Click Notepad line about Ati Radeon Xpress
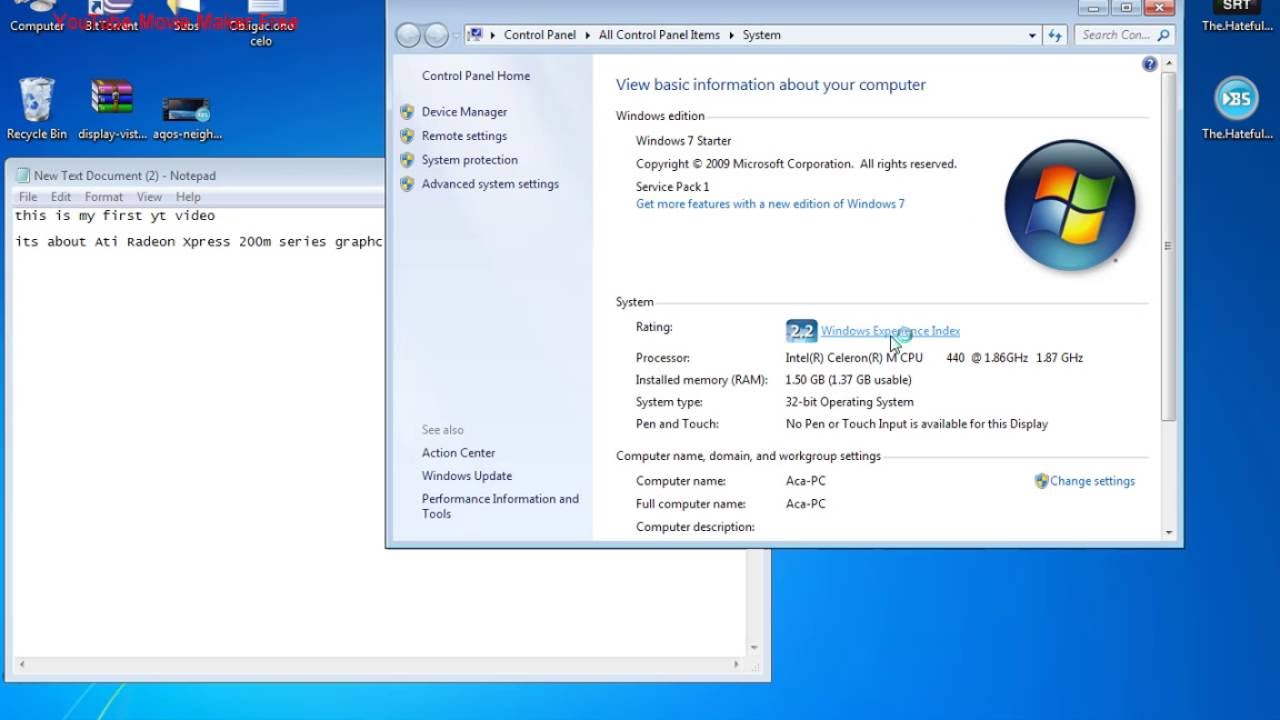The width and height of the screenshot is (1280, 720). point(199,242)
